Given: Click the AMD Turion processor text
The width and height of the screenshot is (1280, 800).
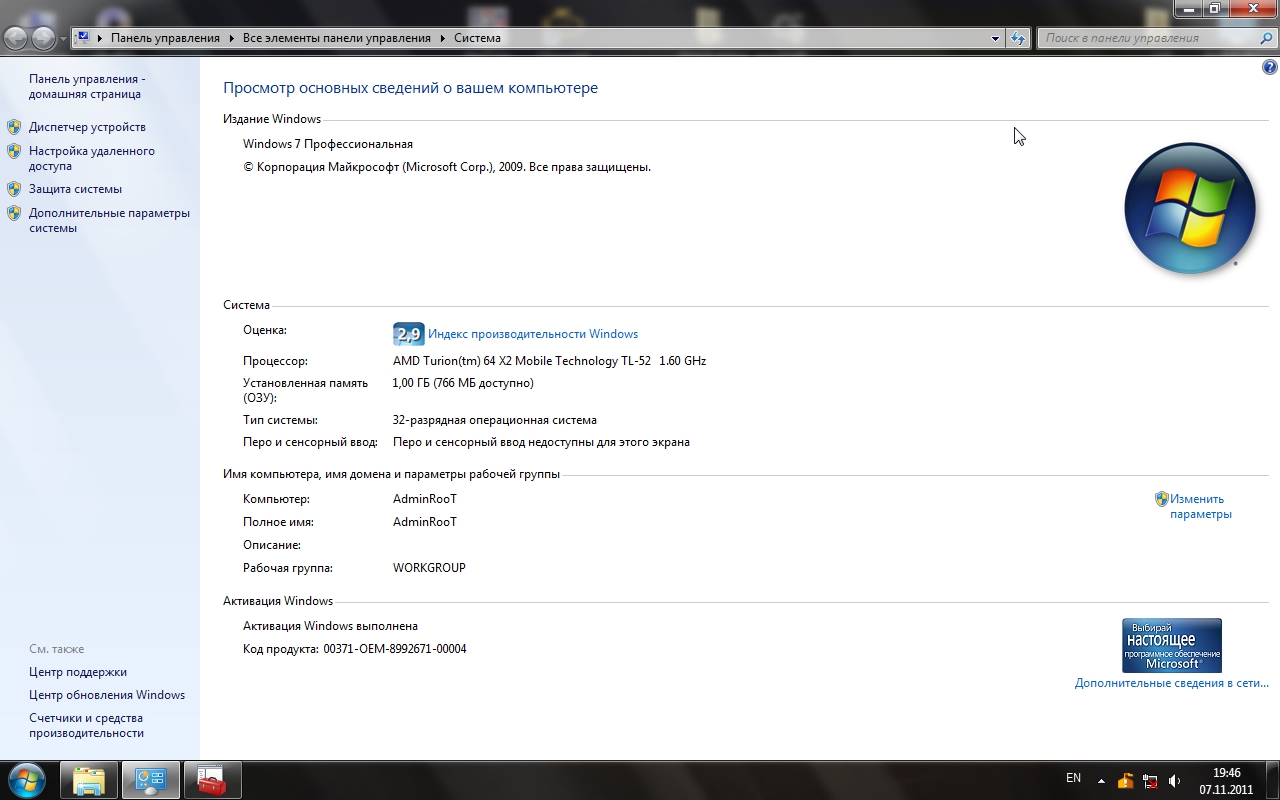Looking at the screenshot, I should [550, 361].
